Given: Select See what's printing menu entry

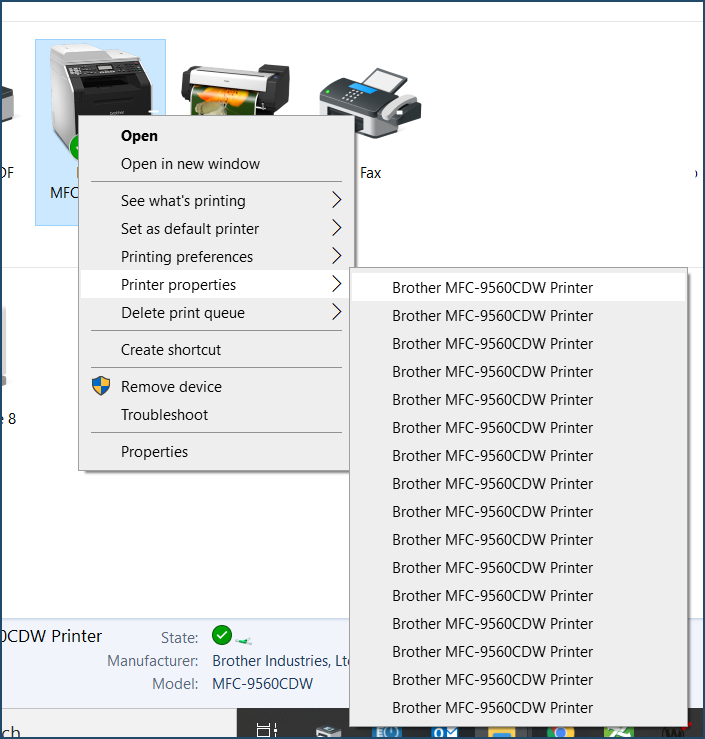Looking at the screenshot, I should 183,201.
